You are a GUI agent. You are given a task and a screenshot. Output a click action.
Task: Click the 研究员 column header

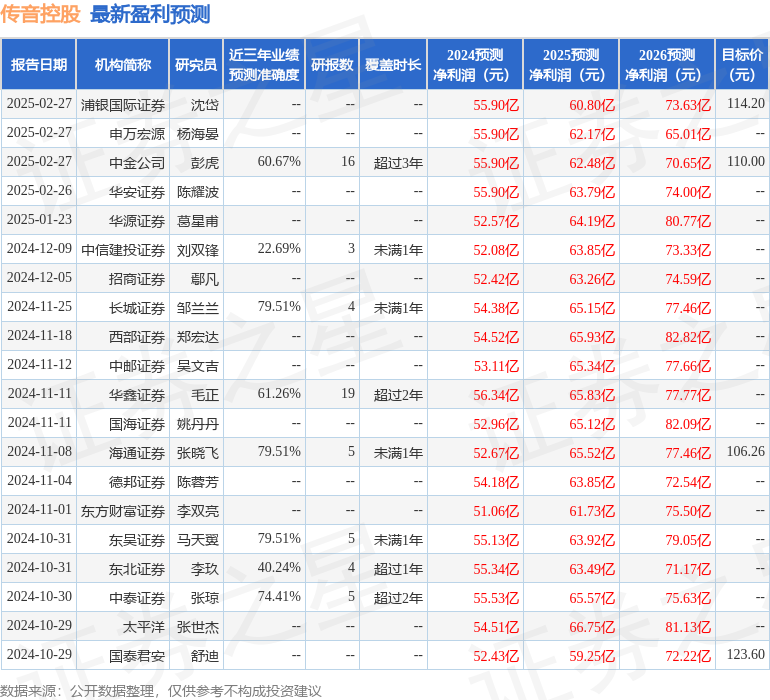coord(196,65)
